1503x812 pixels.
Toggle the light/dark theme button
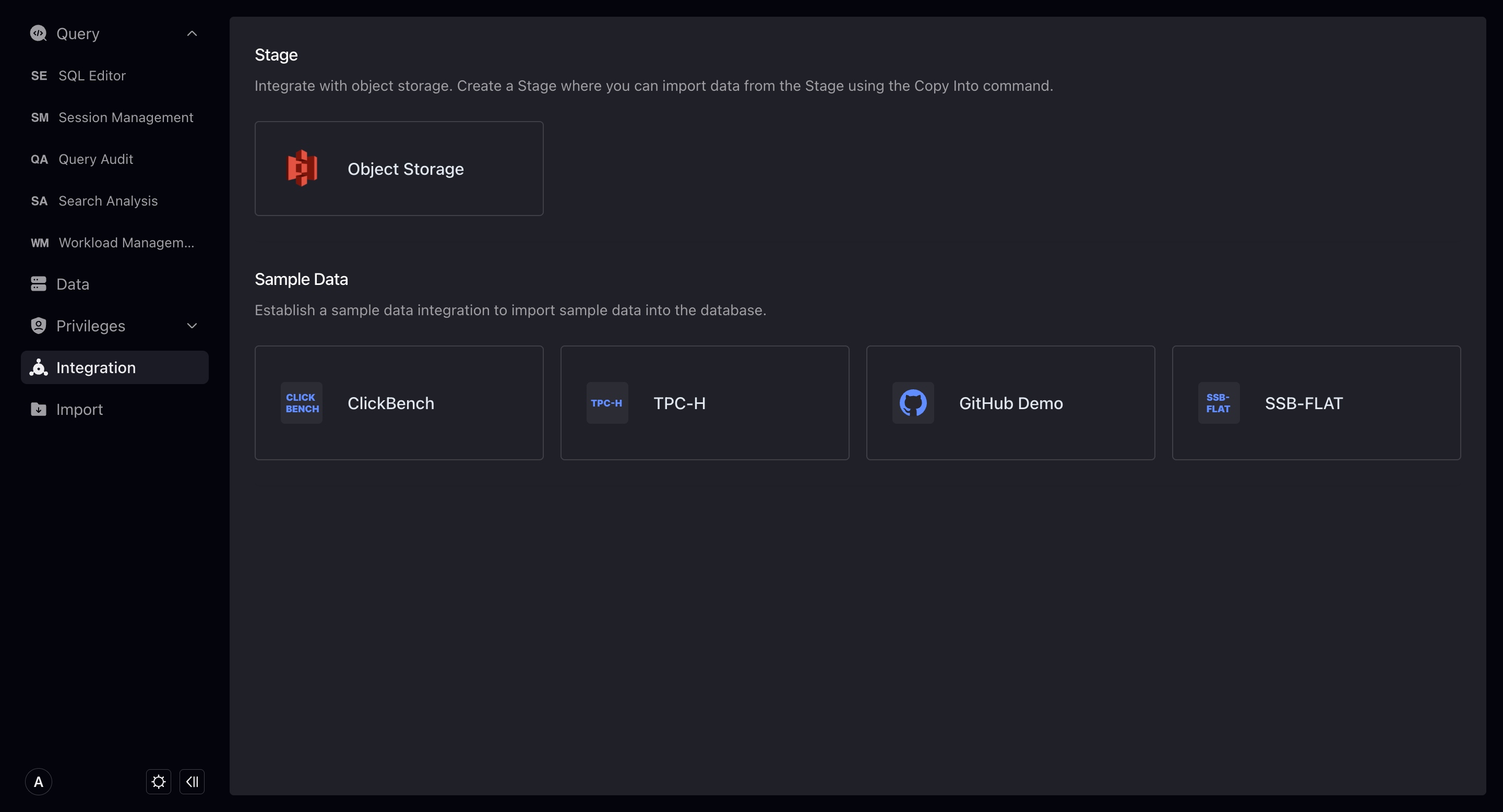click(x=158, y=782)
